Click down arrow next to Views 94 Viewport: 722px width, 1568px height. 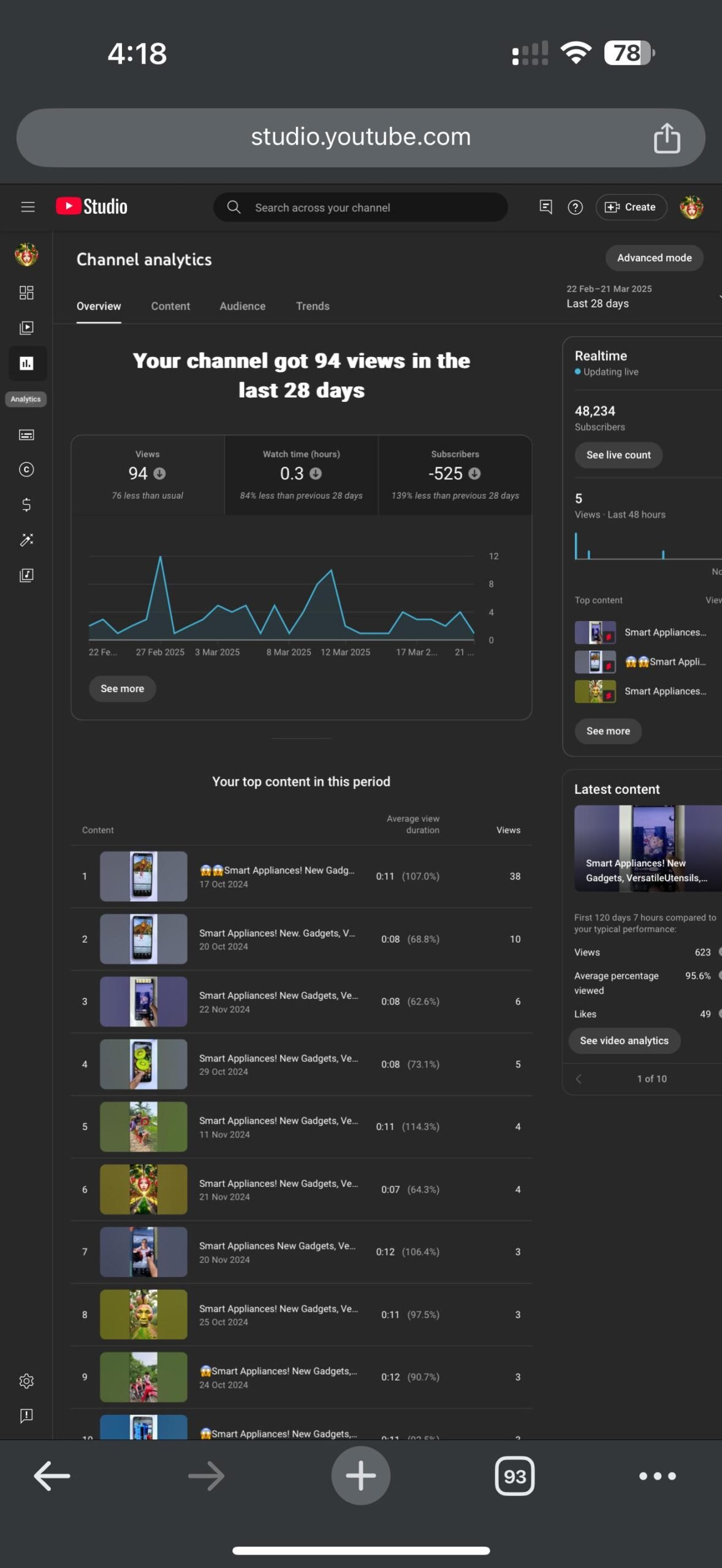(x=160, y=473)
